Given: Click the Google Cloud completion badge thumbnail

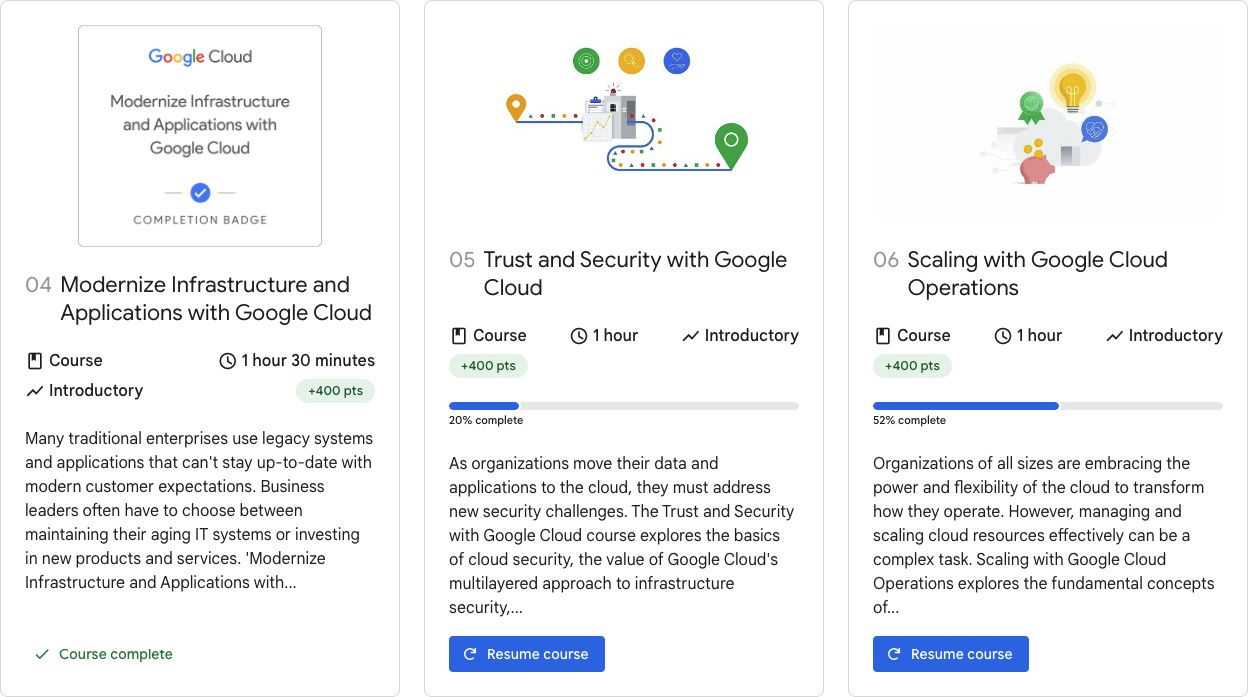Looking at the screenshot, I should pos(200,136).
